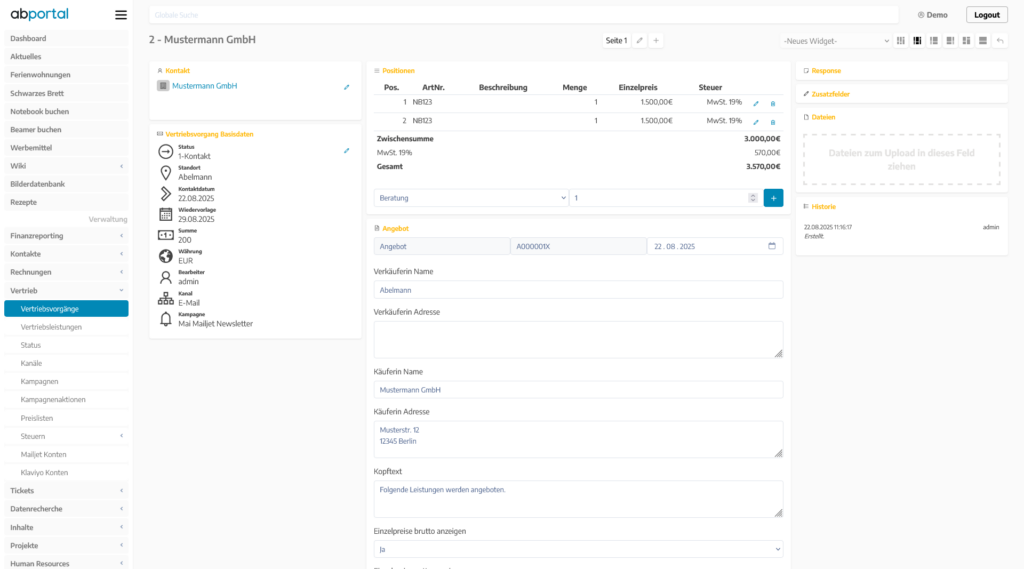Image resolution: width=1024 pixels, height=569 pixels.
Task: Open the calendar picker for Angebot date
Action: click(x=771, y=246)
